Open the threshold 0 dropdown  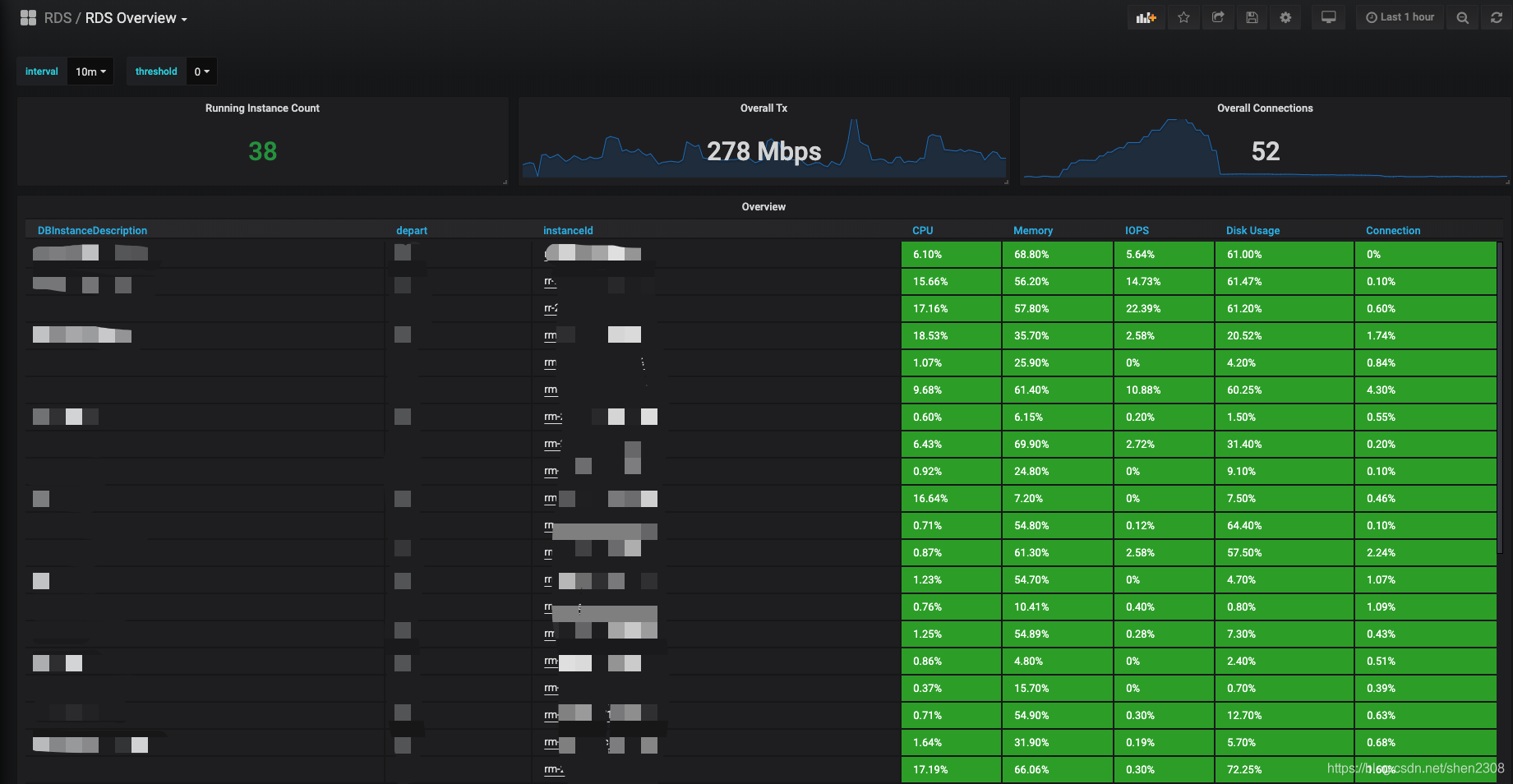201,71
